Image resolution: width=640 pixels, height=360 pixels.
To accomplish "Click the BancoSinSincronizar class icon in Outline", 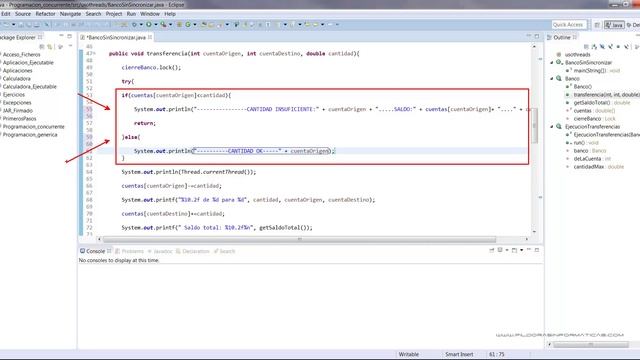I will [559, 62].
